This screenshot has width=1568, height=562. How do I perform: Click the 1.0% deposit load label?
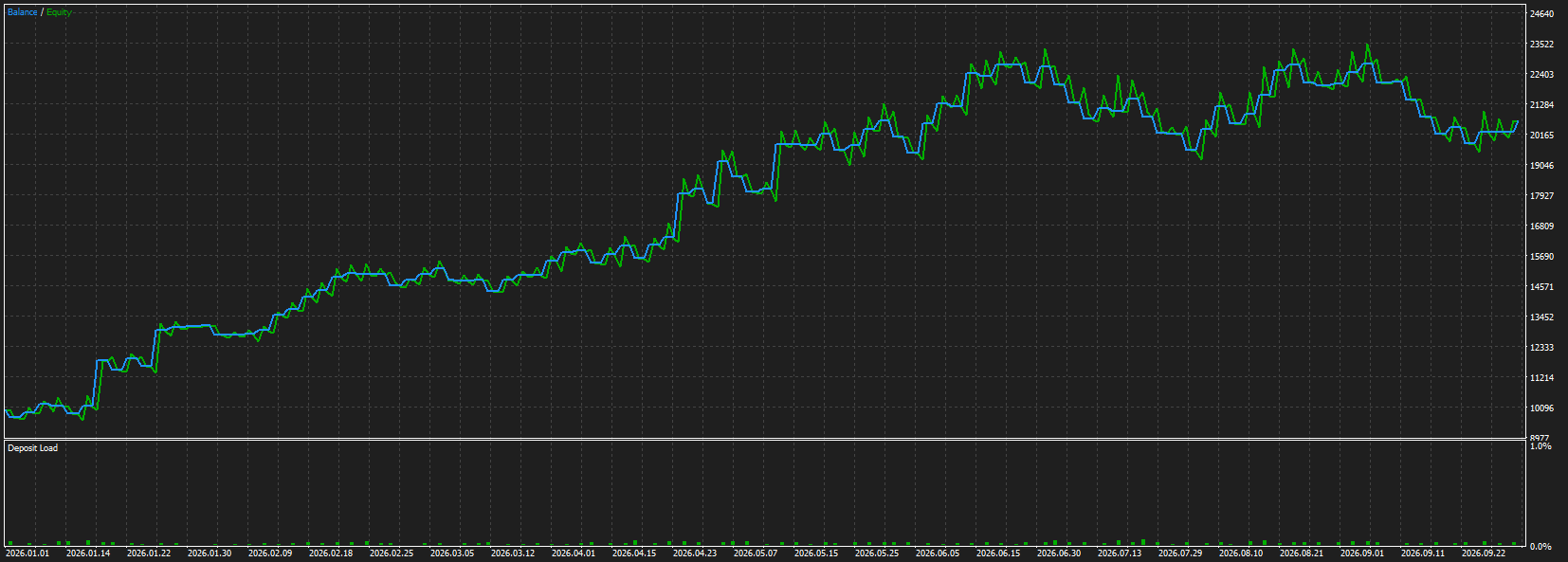(1541, 446)
